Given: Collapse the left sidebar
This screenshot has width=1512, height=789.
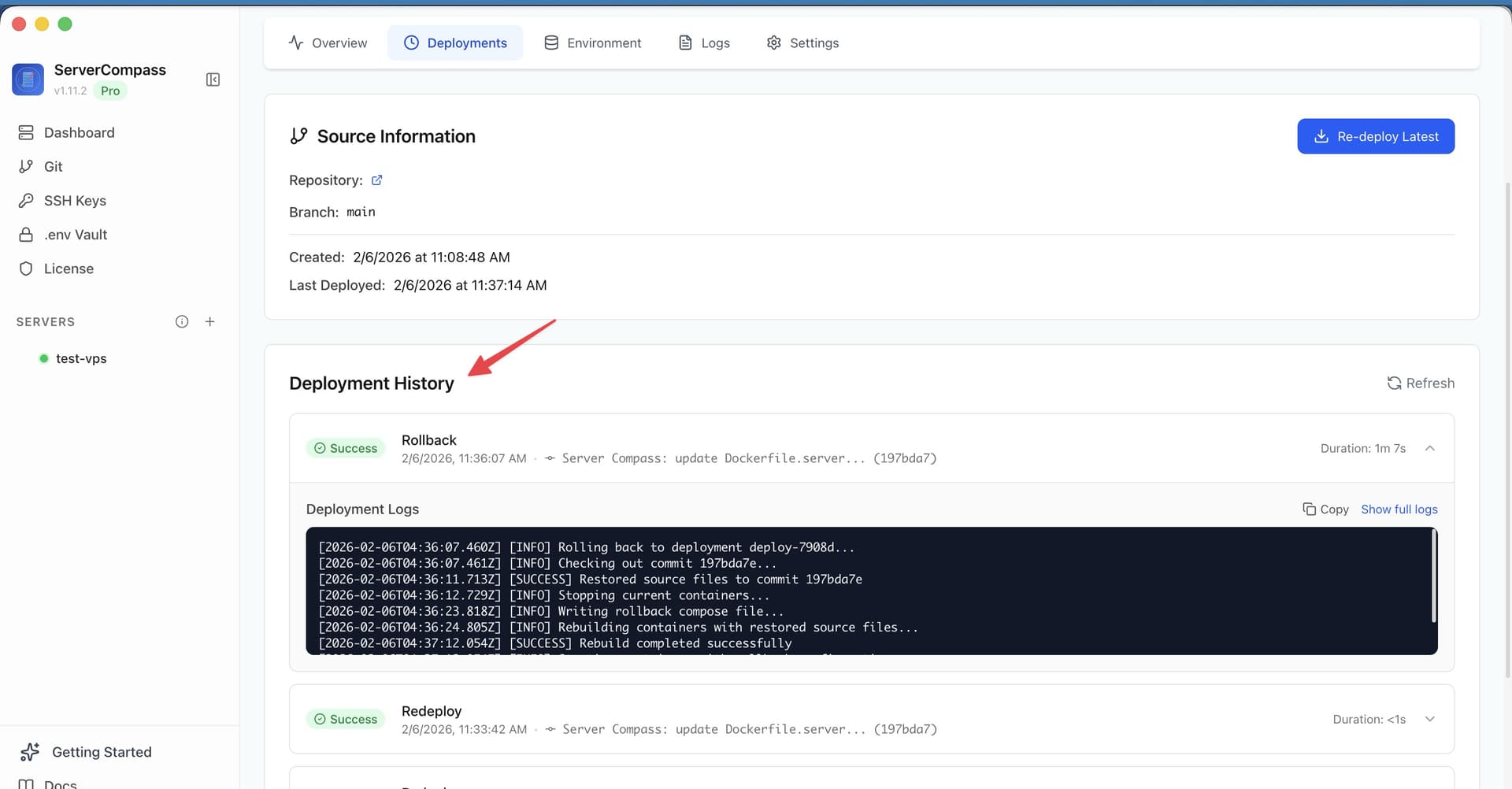Looking at the screenshot, I should coord(212,79).
